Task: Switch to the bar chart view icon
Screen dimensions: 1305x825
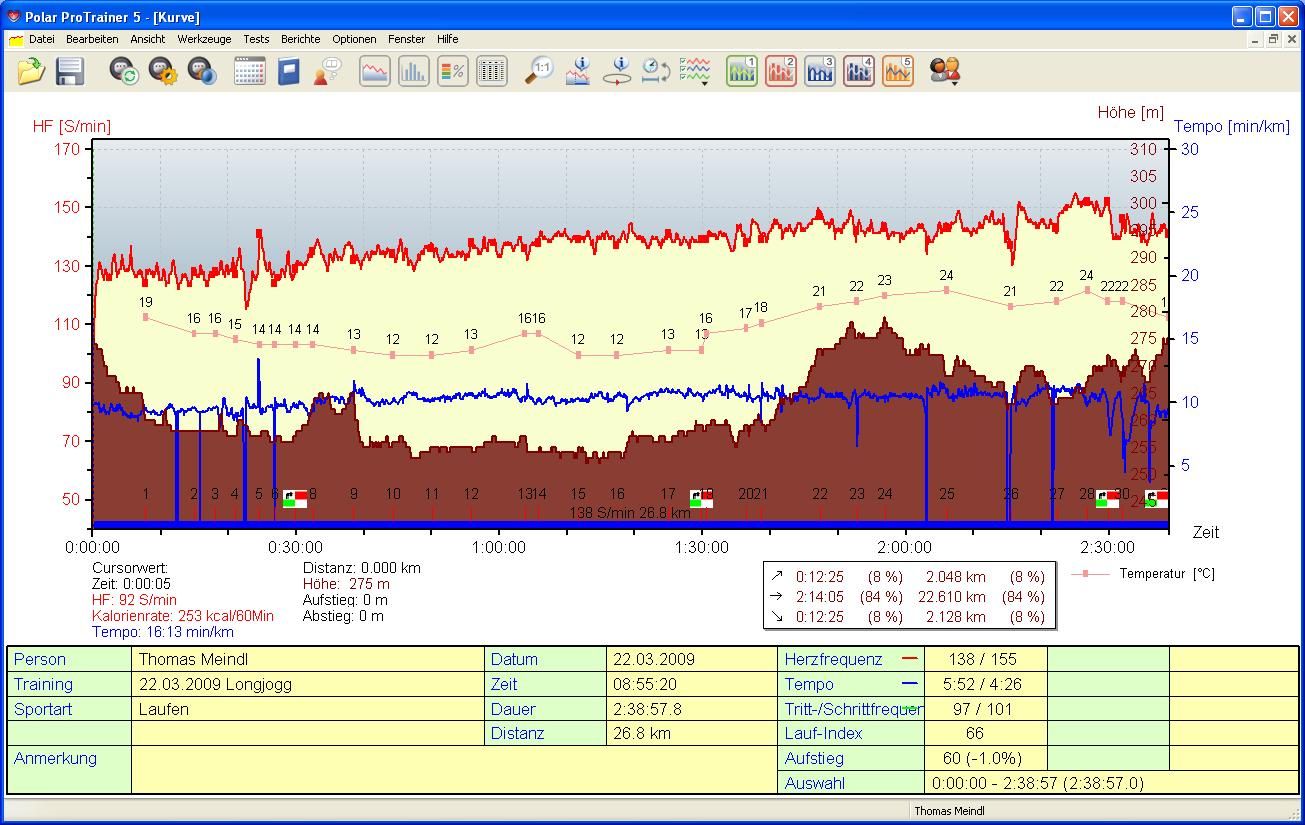Action: 414,71
